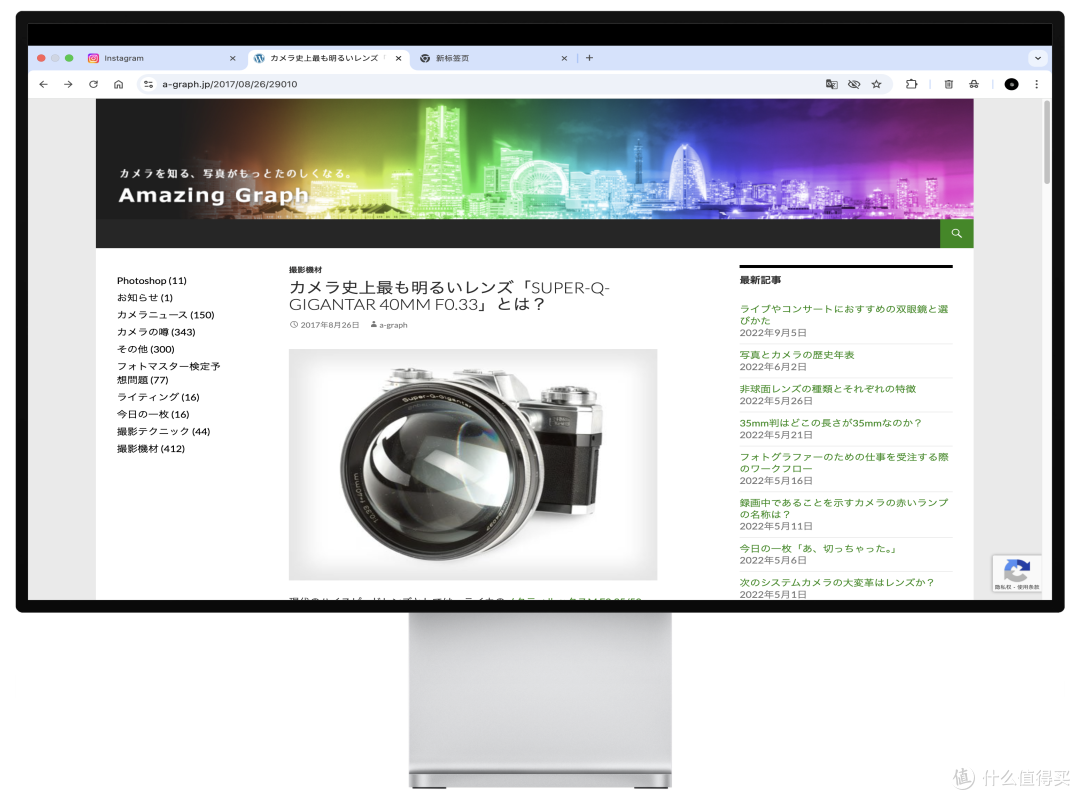Open the お知らせ (1) category
Image resolution: width=1080 pixels, height=800 pixels.
[x=145, y=298]
